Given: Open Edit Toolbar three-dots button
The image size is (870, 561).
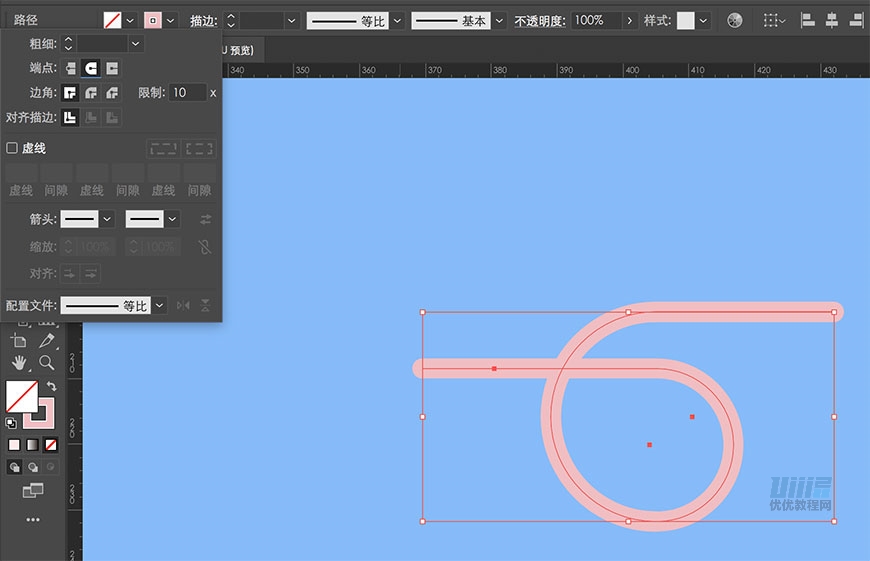Looking at the screenshot, I should coord(33,519).
